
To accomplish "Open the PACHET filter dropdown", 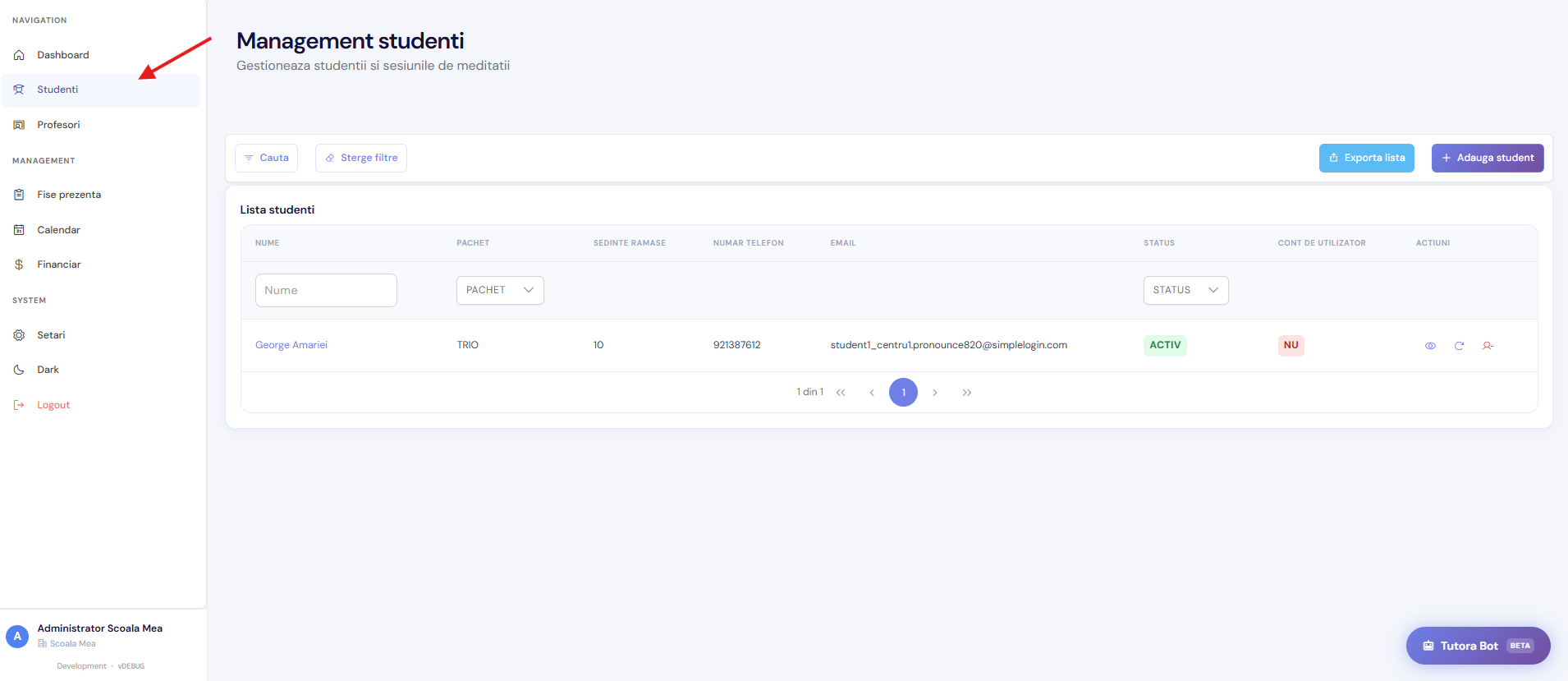I will (x=500, y=290).
